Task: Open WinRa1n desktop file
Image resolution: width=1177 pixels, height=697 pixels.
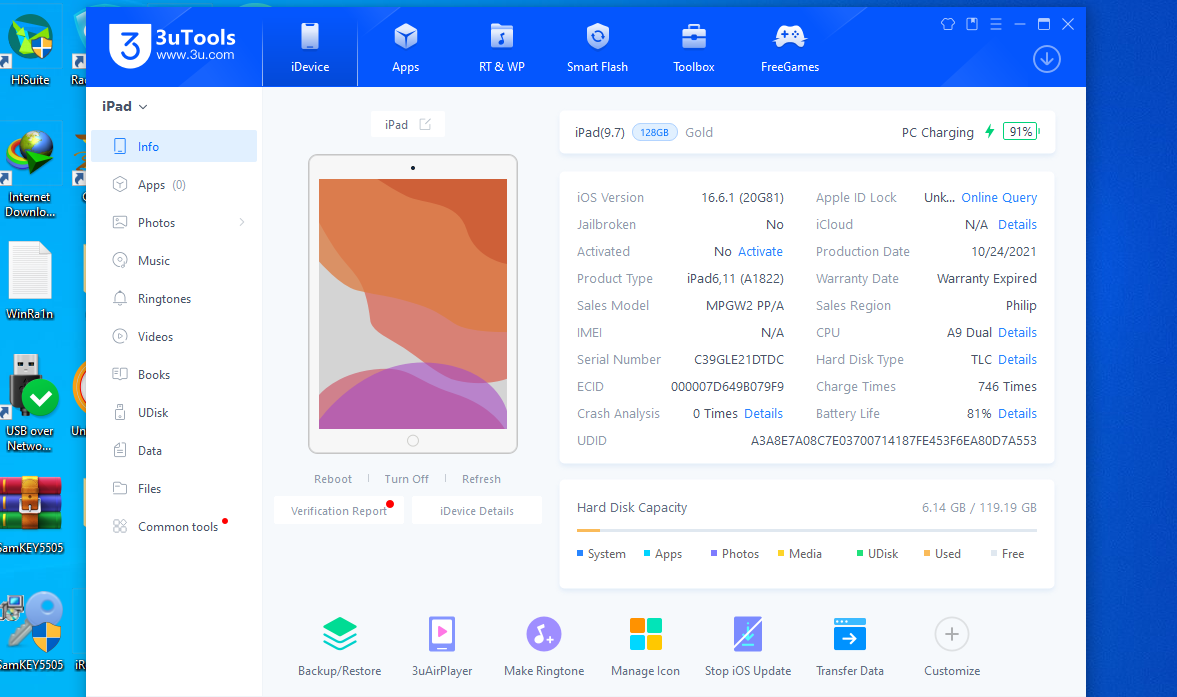Action: [30, 281]
